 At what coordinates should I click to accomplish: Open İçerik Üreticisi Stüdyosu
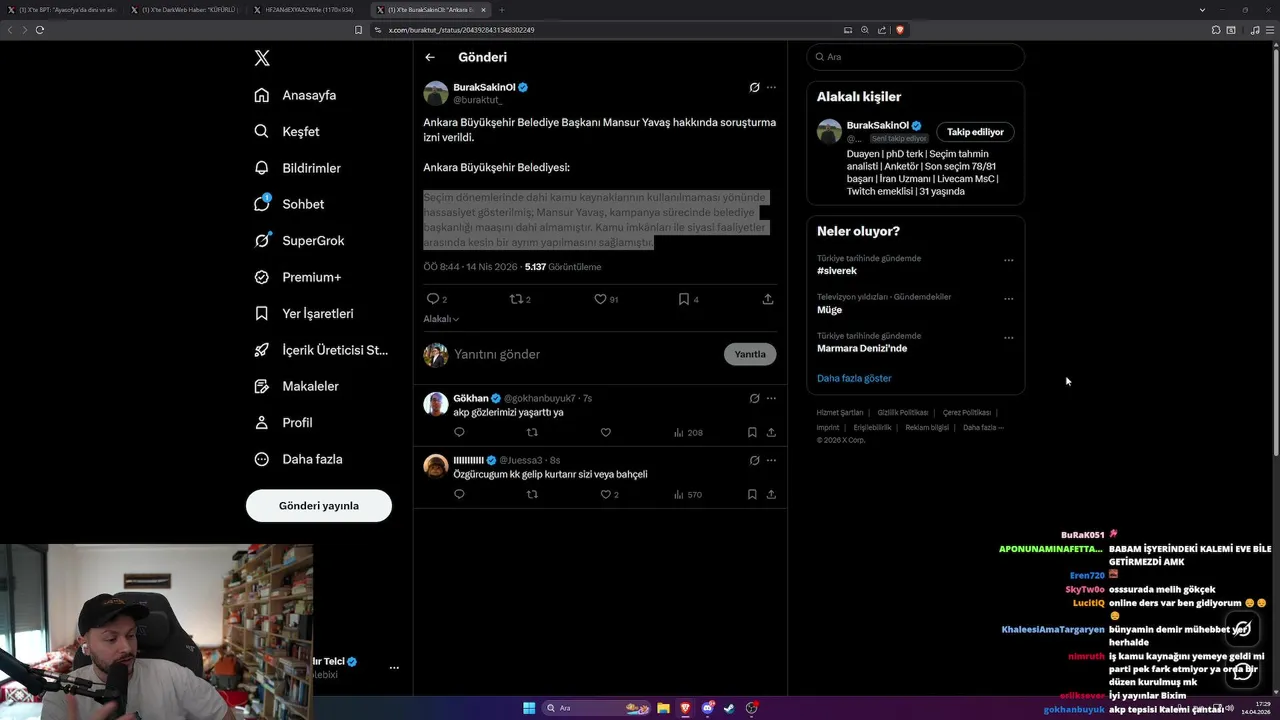pos(321,350)
